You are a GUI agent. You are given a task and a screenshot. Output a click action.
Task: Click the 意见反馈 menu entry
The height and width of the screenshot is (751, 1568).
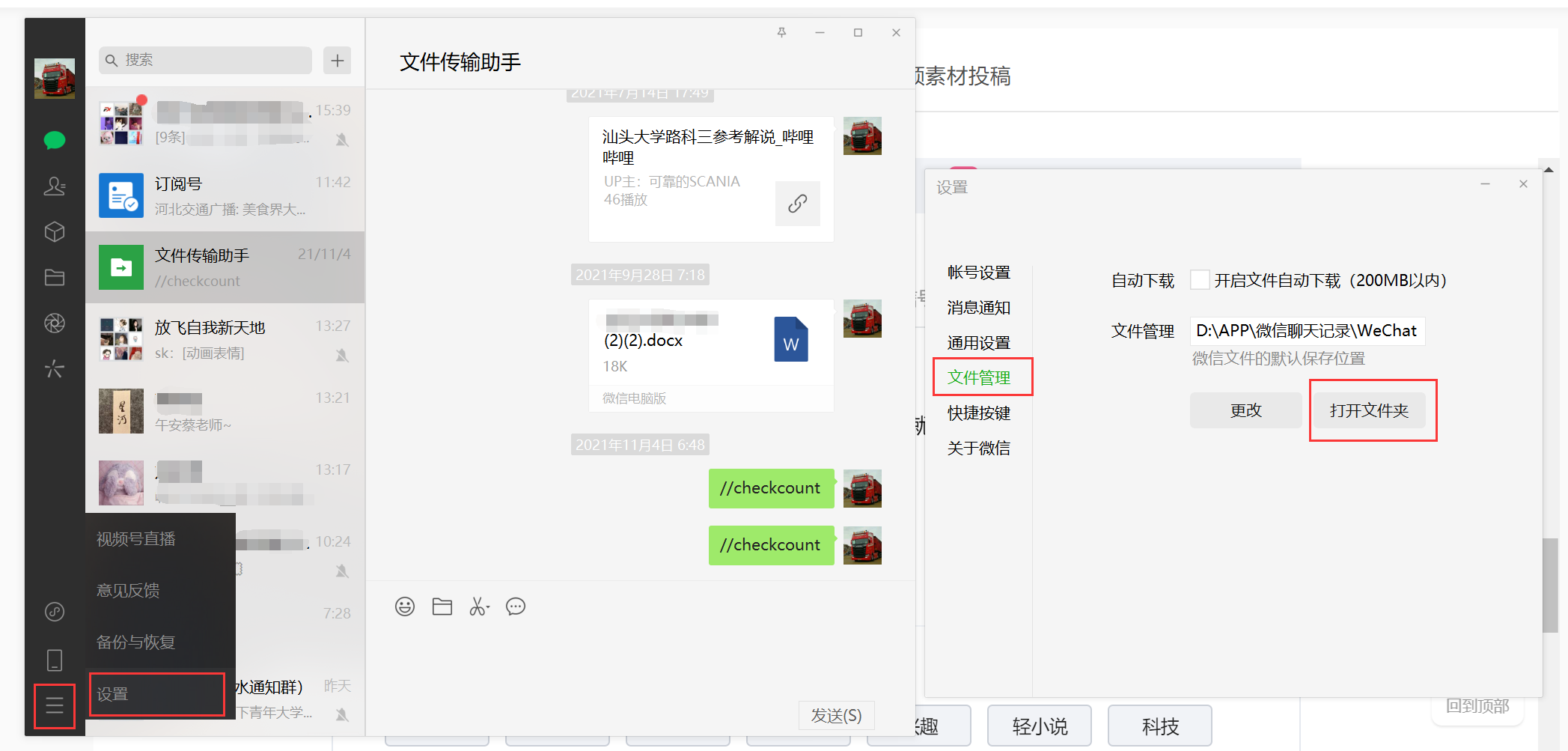pyautogui.click(x=161, y=591)
